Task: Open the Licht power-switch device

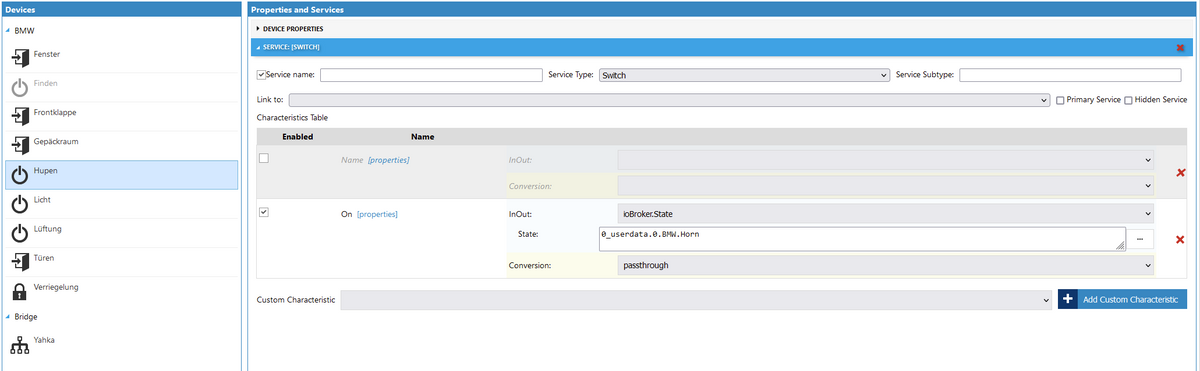Action: pyautogui.click(x=20, y=205)
